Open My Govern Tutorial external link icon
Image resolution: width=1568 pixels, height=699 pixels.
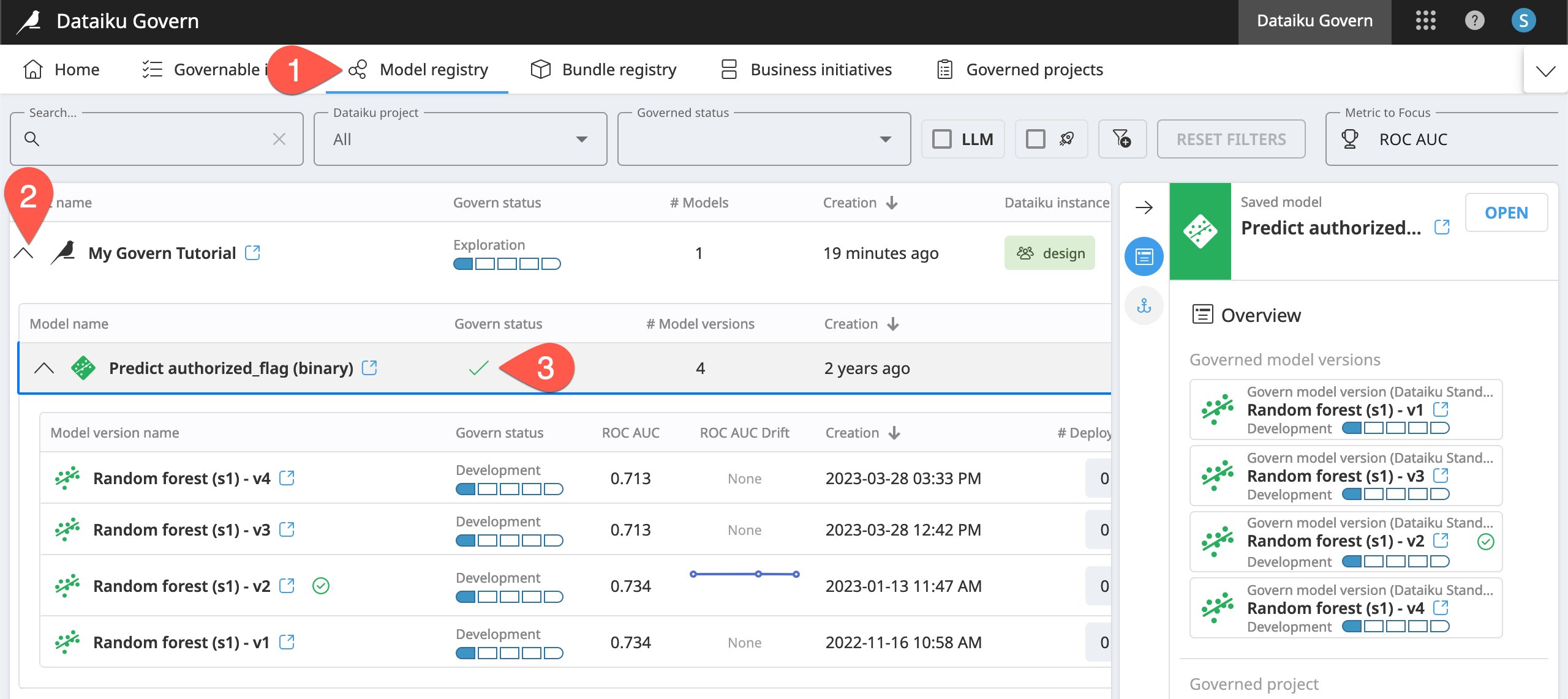pos(252,252)
